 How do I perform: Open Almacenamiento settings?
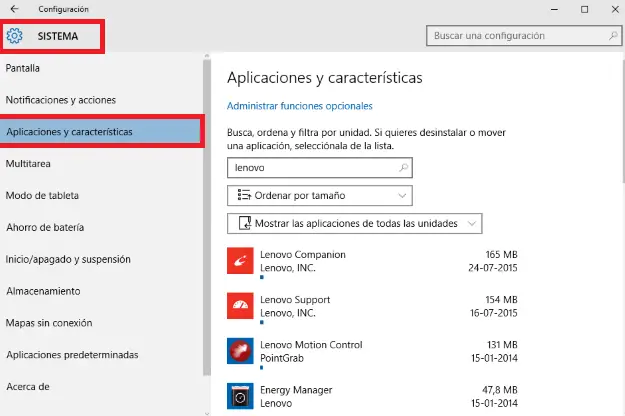click(43, 291)
